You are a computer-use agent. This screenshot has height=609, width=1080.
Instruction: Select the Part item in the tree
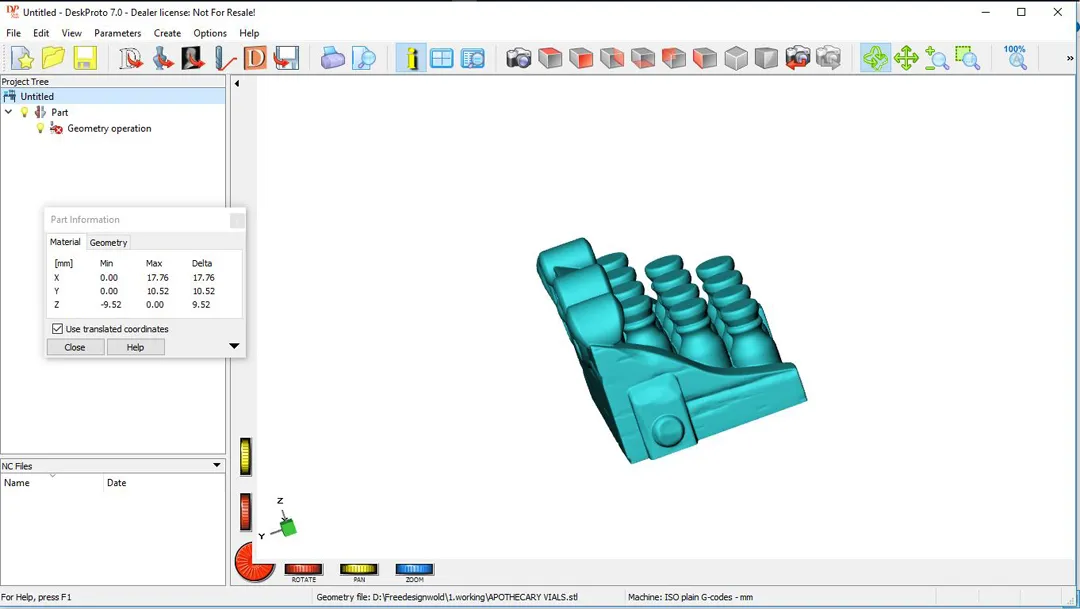point(60,112)
